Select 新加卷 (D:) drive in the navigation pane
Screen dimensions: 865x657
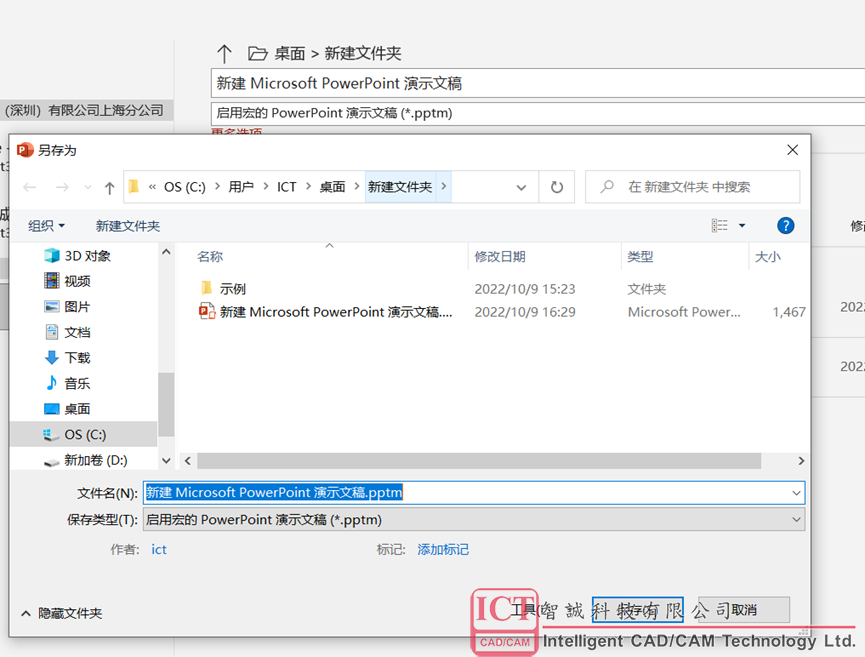[x=95, y=460]
